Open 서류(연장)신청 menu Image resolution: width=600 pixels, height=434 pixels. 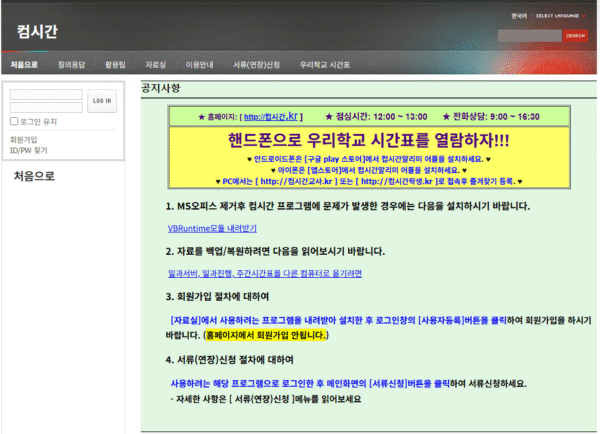pyautogui.click(x=256, y=65)
